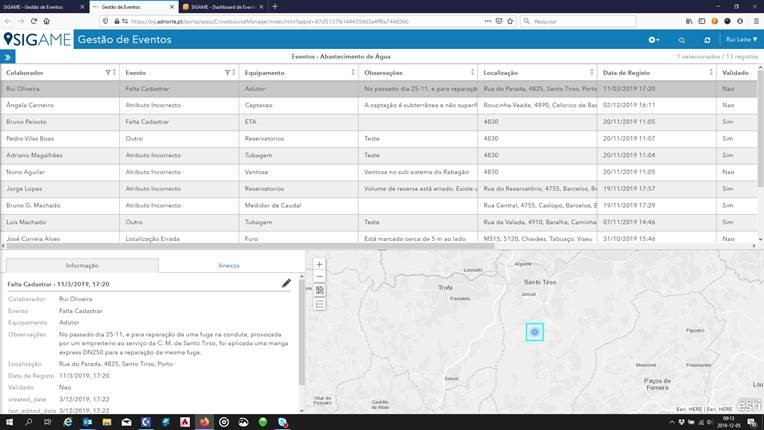Image resolution: width=764 pixels, height=430 pixels.
Task: Expand the left side panel arrow
Action: pyautogui.click(x=9, y=57)
